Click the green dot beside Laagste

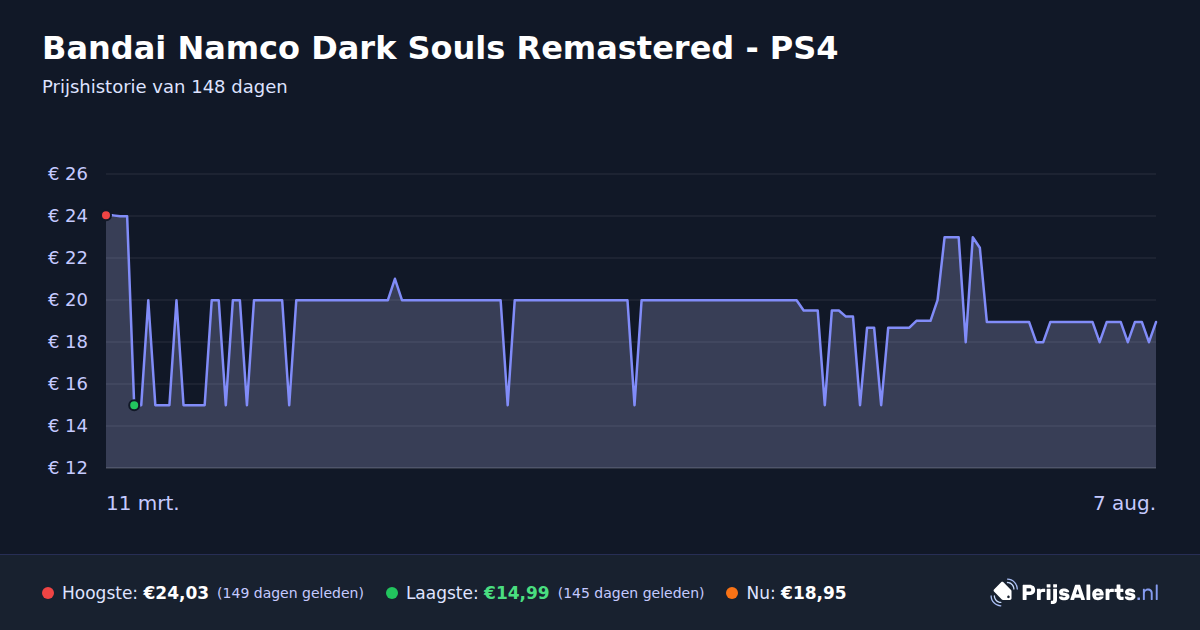pos(392,593)
